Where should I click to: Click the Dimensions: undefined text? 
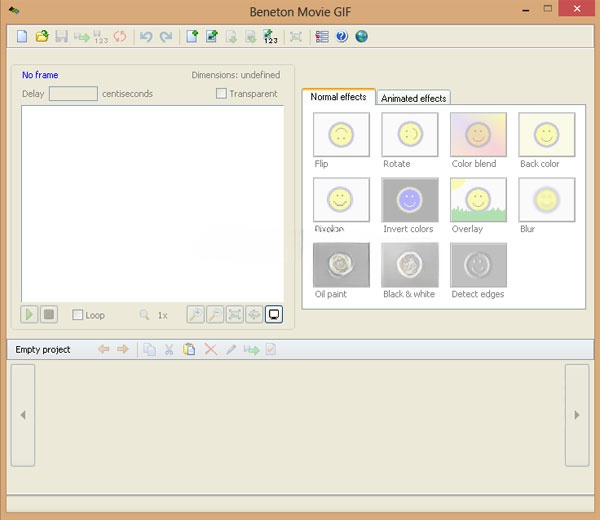click(236, 75)
